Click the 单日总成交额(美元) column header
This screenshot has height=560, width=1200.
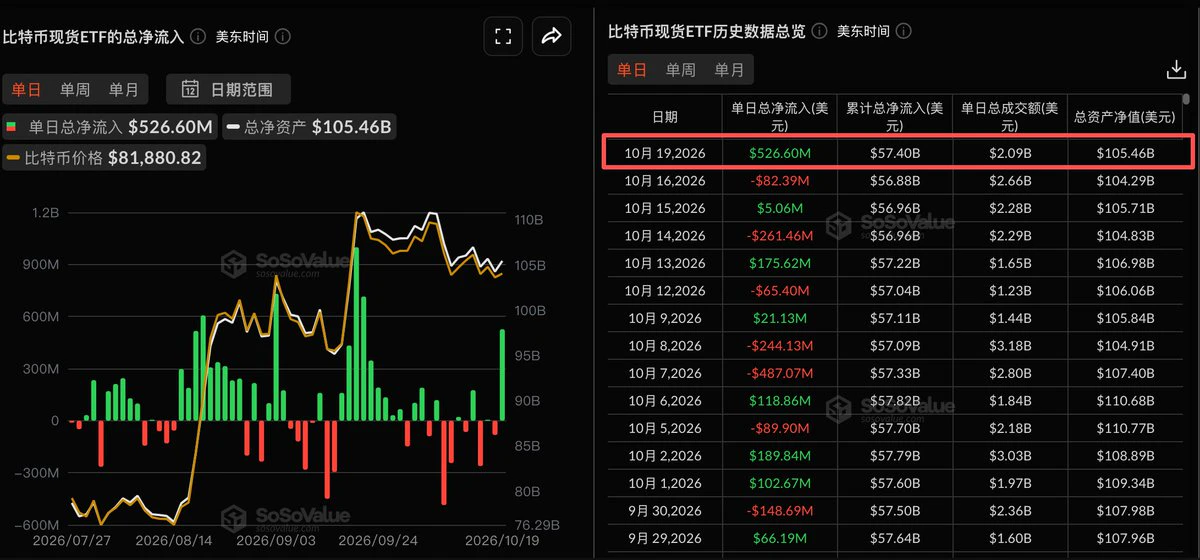click(x=1011, y=117)
